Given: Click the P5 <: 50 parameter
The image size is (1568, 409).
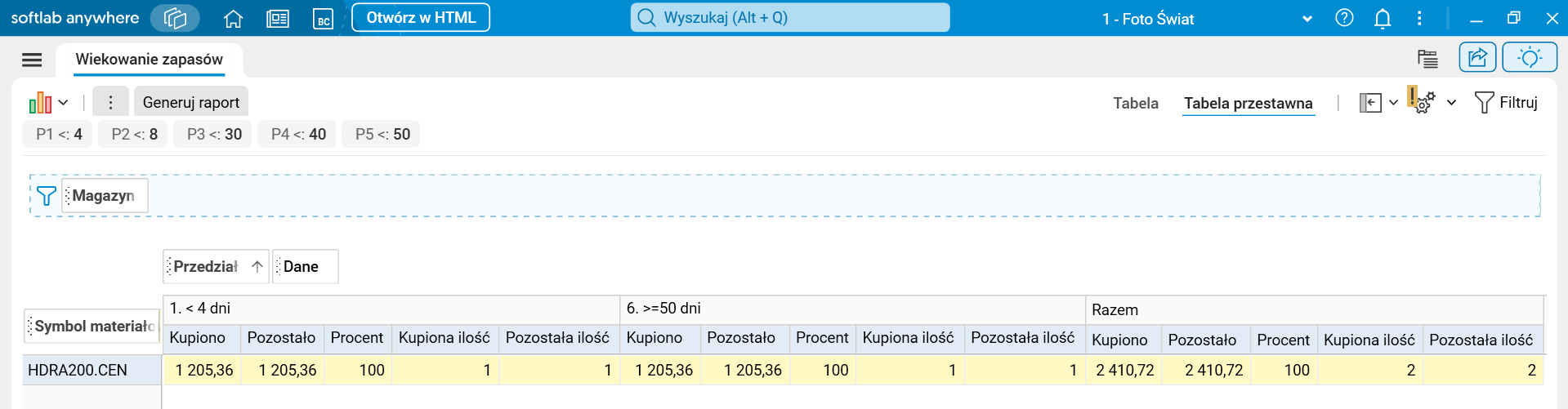Looking at the screenshot, I should (382, 134).
